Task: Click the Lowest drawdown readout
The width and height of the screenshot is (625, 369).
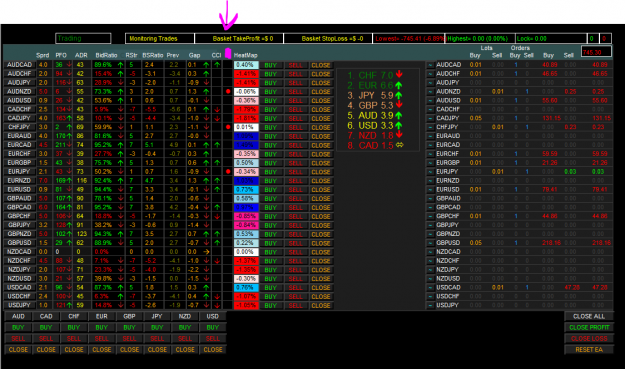Action: (409, 39)
